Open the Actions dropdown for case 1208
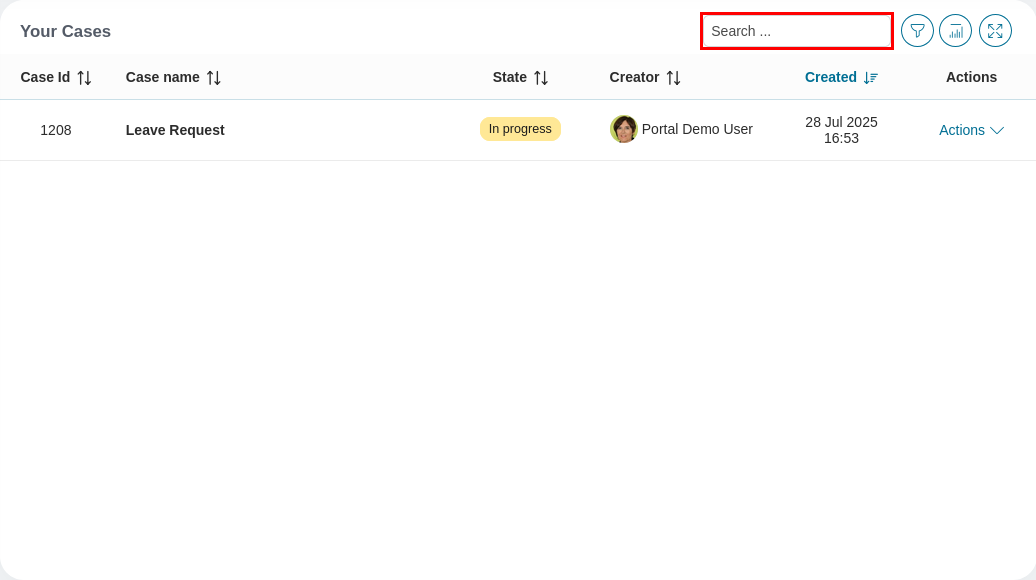The image size is (1036, 580). (970, 130)
